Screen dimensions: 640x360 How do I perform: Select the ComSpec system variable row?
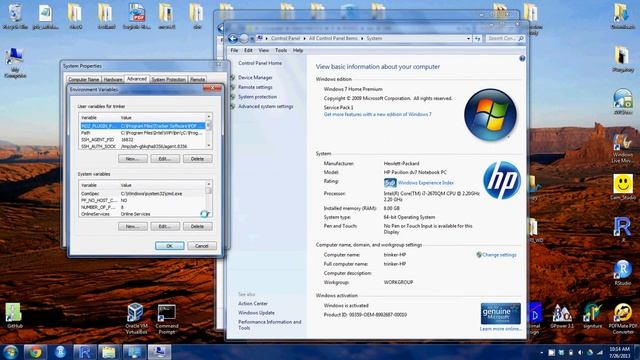[142, 193]
